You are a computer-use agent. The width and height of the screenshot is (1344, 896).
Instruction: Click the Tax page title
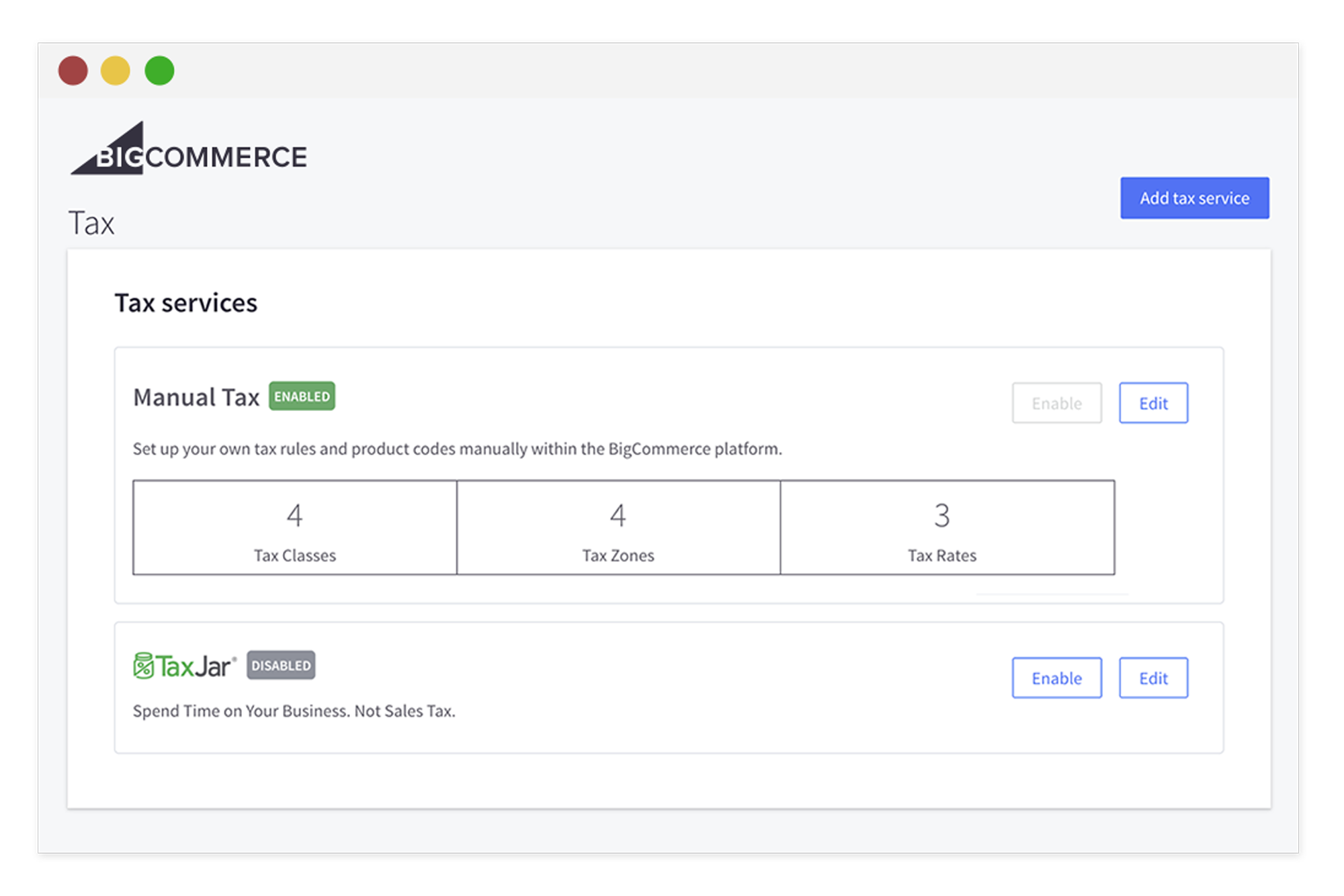91,223
